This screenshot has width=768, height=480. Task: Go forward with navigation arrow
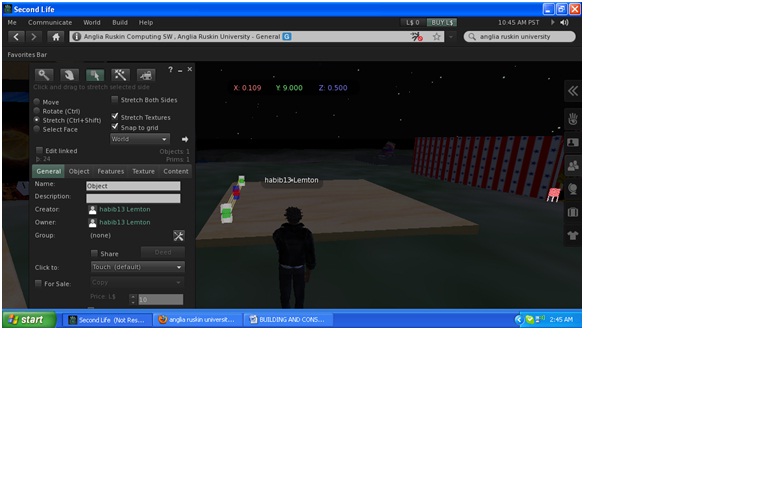(33, 37)
